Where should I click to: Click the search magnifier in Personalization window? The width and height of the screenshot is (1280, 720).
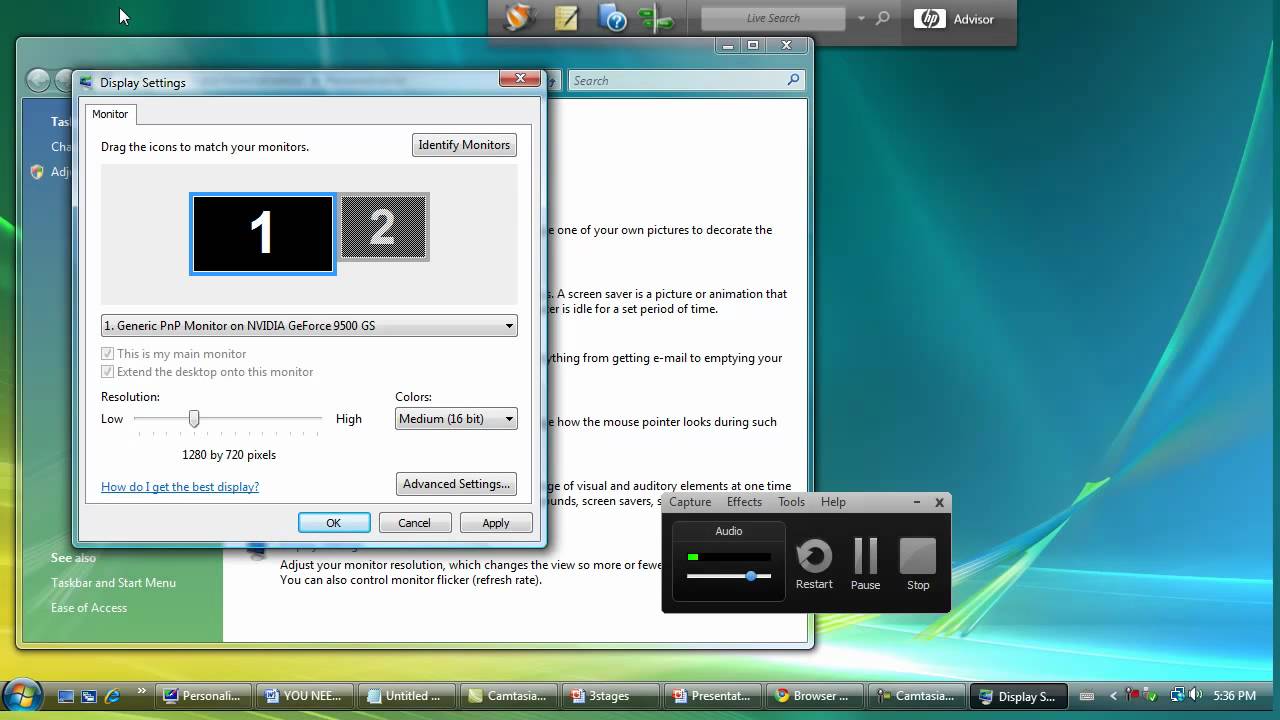click(794, 80)
